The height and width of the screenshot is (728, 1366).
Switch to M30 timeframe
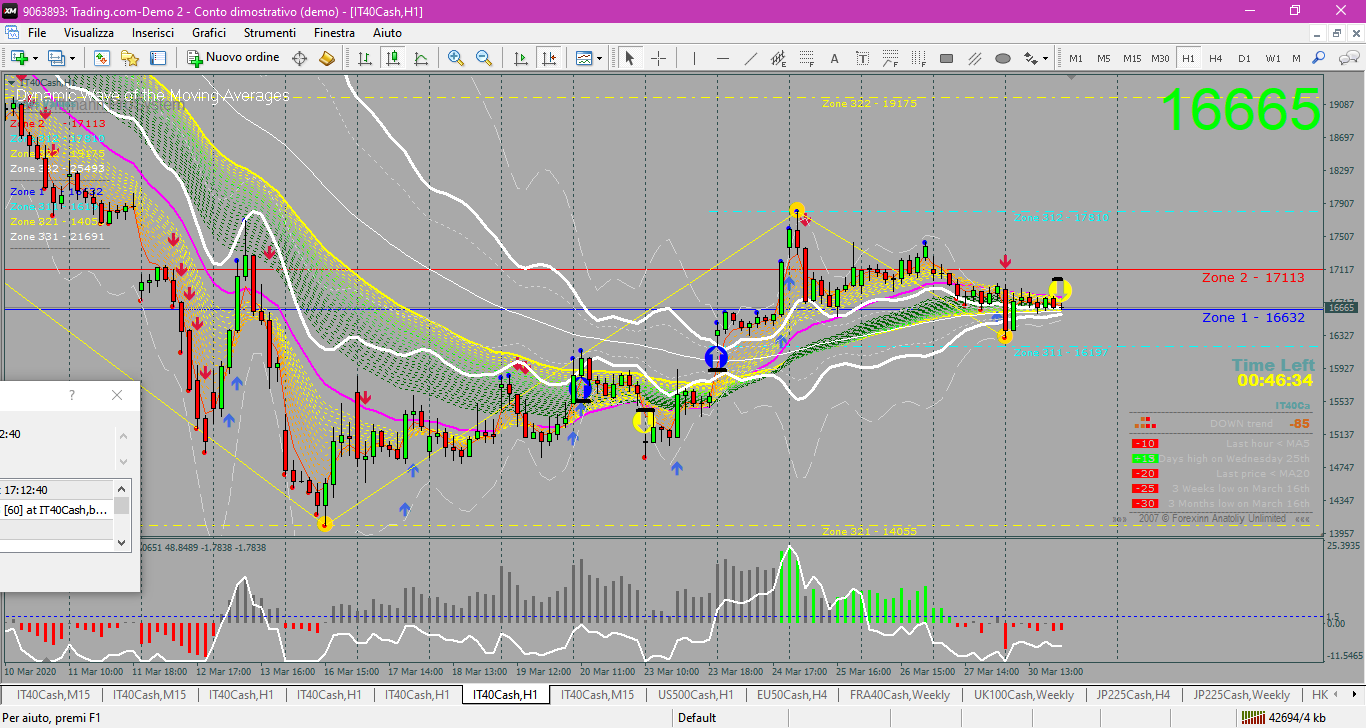[1160, 58]
